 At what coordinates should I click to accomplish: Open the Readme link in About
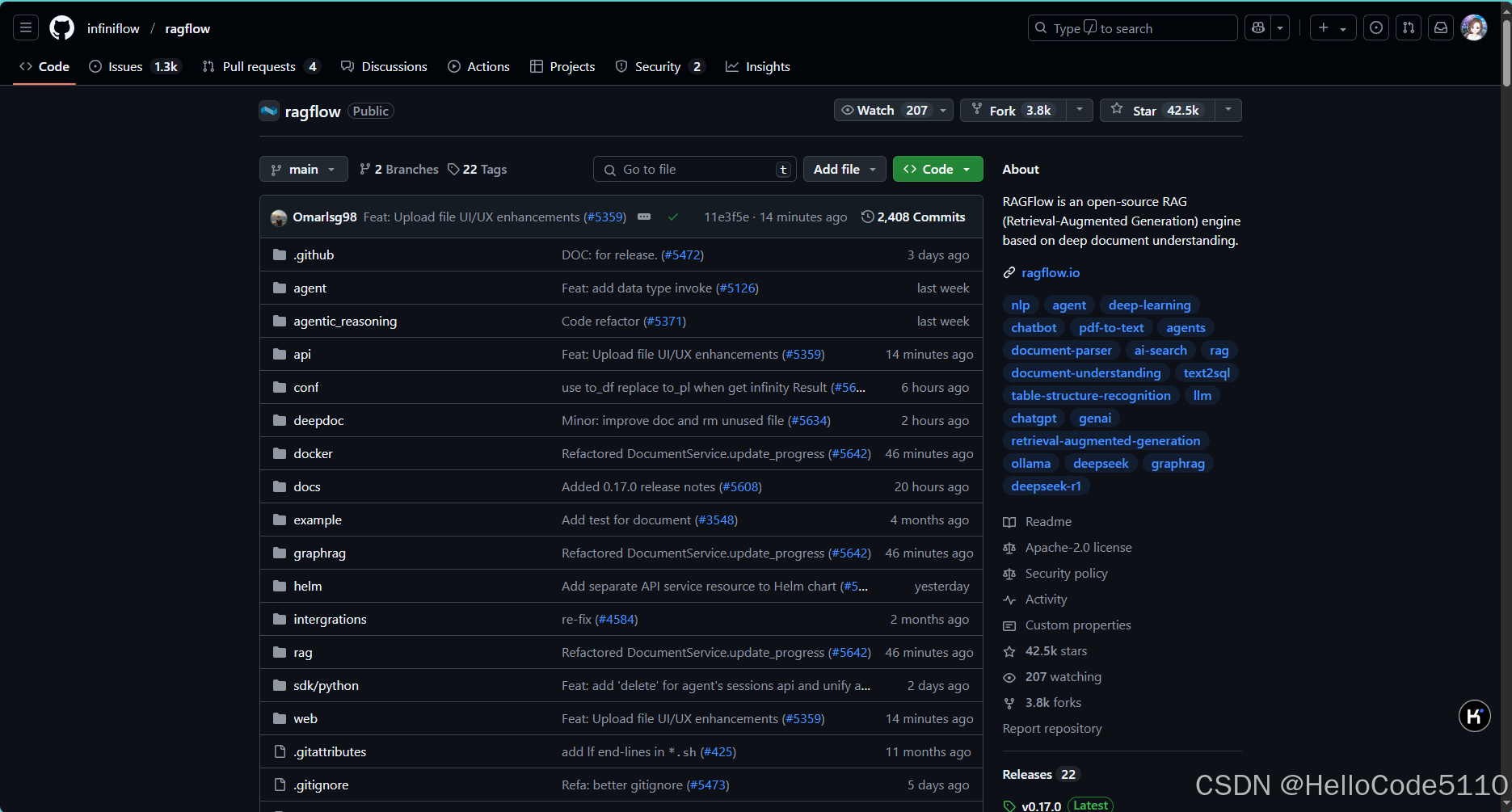1048,522
